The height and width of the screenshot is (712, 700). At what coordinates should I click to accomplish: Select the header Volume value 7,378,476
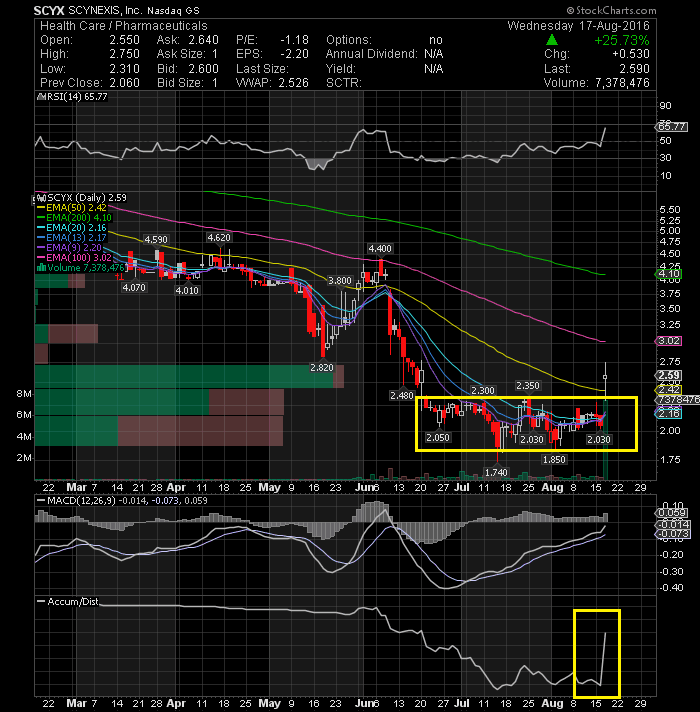[x=621, y=83]
